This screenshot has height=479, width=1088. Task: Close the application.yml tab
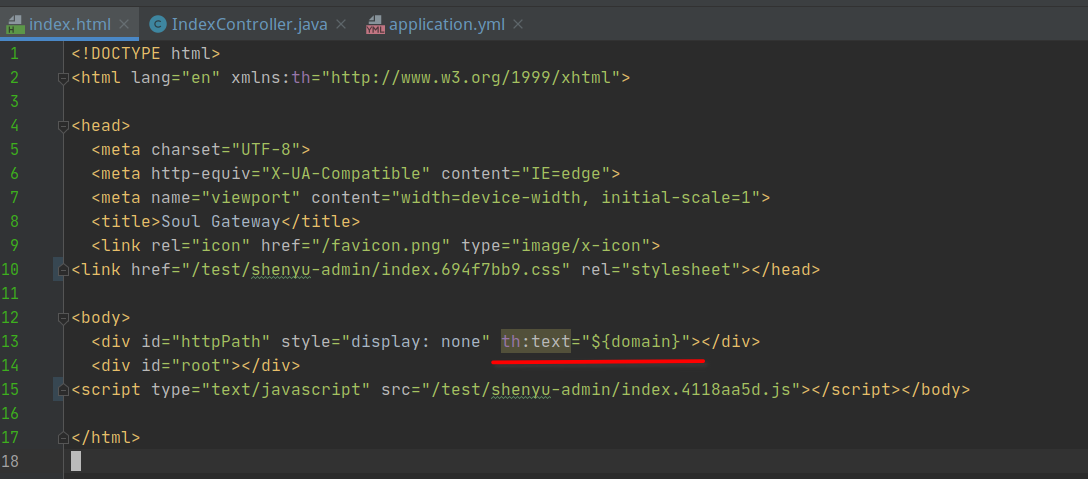(517, 25)
